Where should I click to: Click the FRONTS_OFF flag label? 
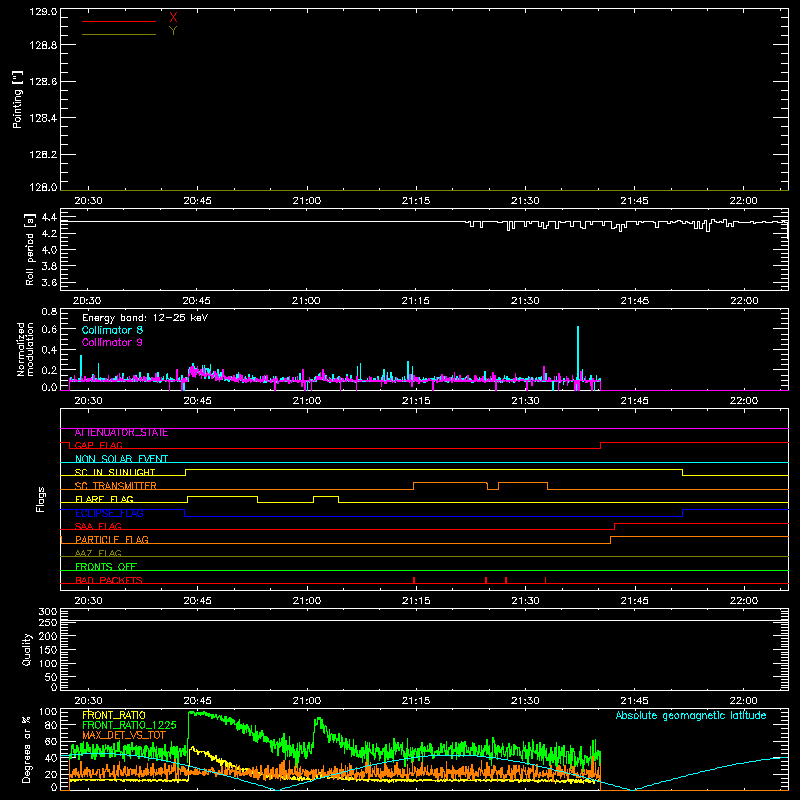point(106,567)
